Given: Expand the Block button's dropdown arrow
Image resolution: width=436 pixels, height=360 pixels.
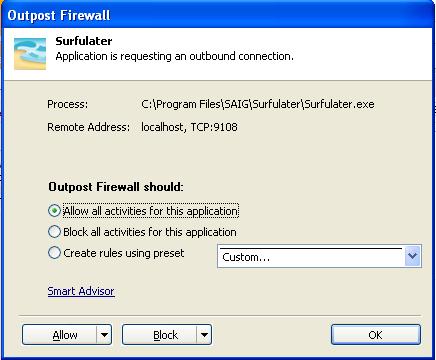Looking at the screenshot, I should 204,335.
